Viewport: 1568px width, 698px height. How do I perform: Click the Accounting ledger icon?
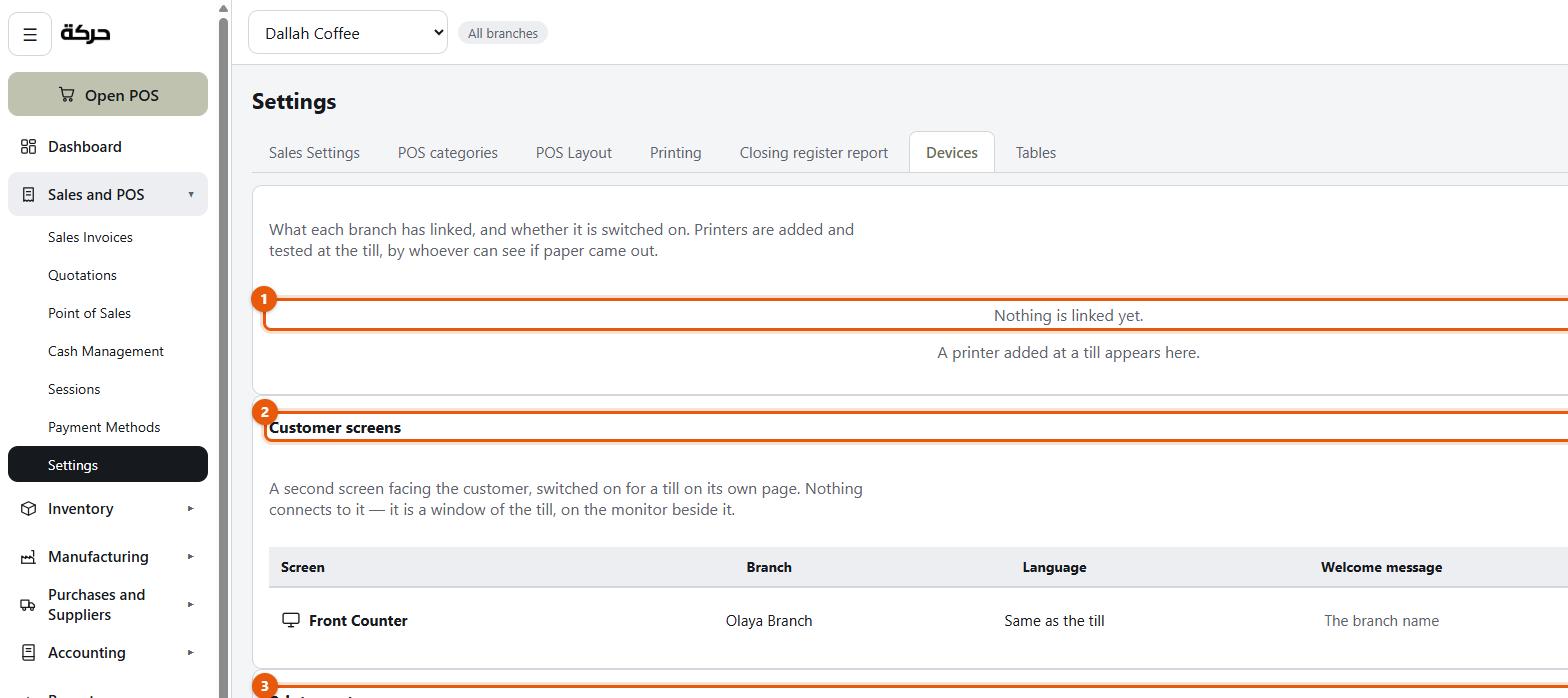click(28, 653)
